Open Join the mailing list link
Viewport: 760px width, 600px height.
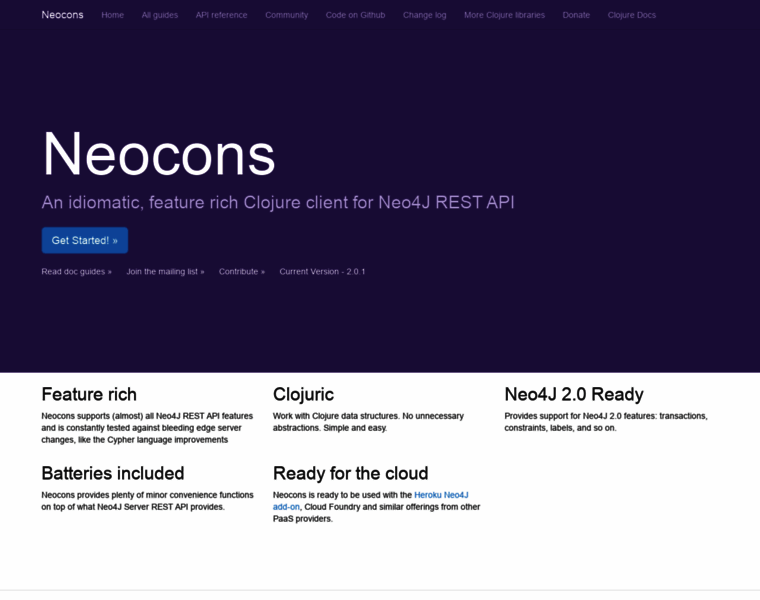(165, 271)
